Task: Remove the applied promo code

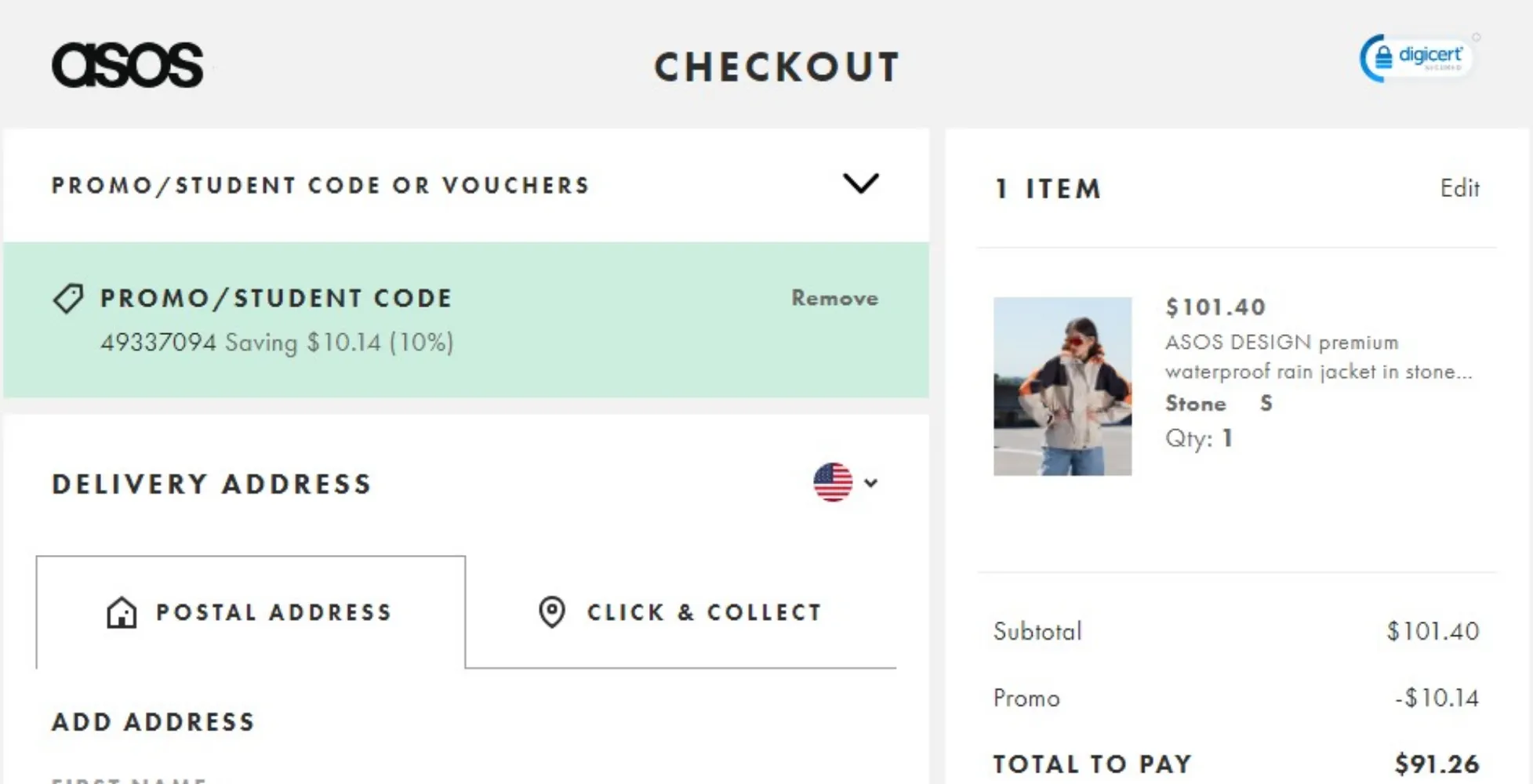Action: click(834, 299)
